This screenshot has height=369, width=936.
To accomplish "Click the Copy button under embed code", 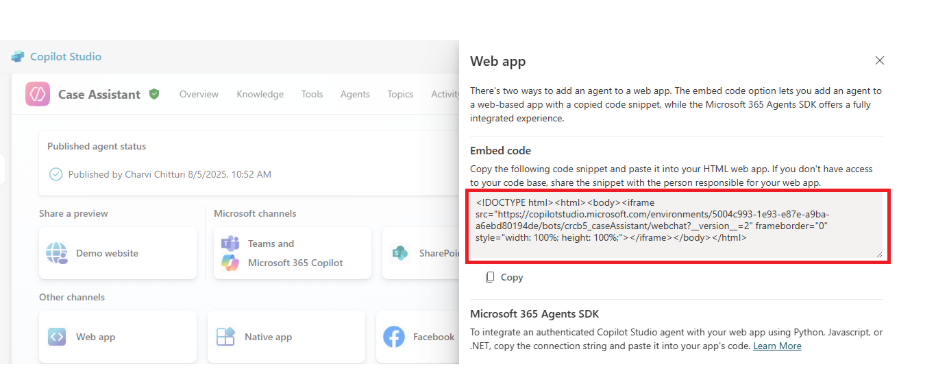I will (504, 277).
